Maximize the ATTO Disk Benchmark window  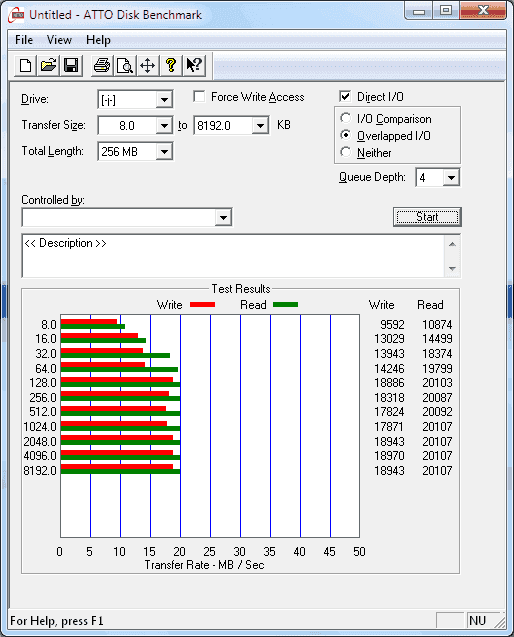446,11
